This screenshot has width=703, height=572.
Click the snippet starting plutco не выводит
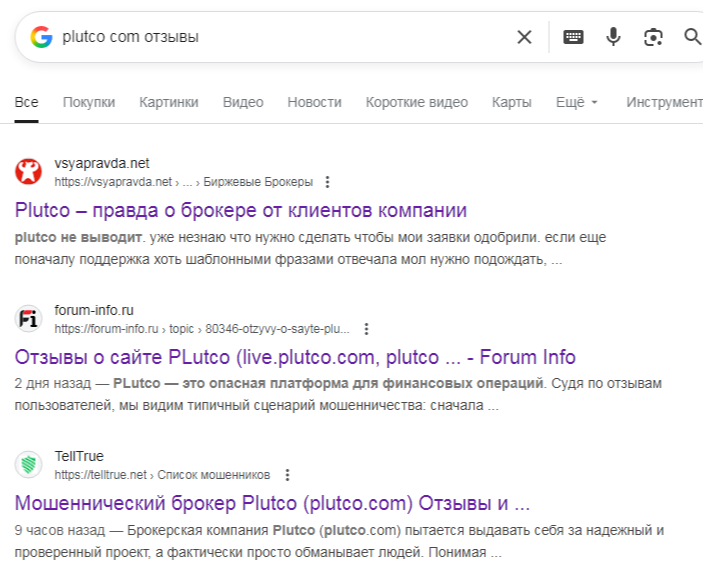310,248
